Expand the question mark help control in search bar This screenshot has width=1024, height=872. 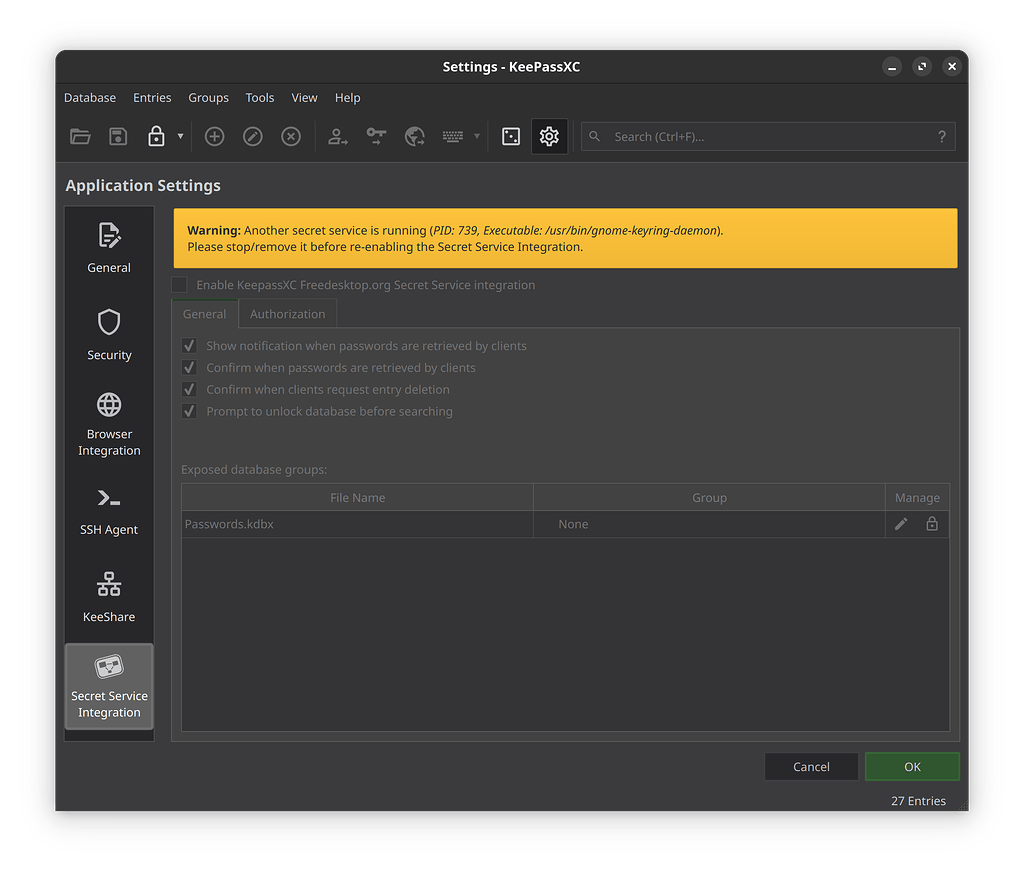pos(941,136)
